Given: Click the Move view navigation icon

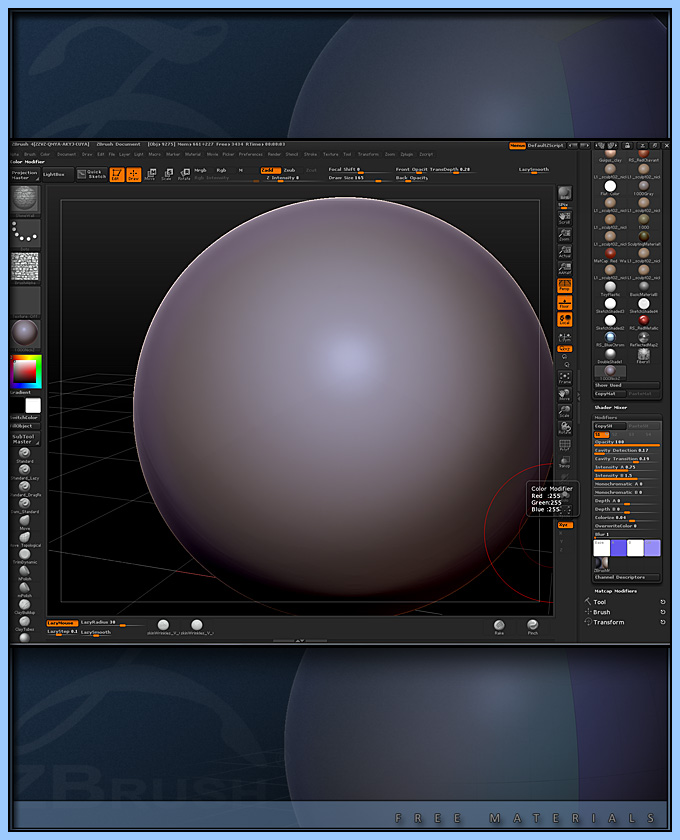Looking at the screenshot, I should [564, 395].
